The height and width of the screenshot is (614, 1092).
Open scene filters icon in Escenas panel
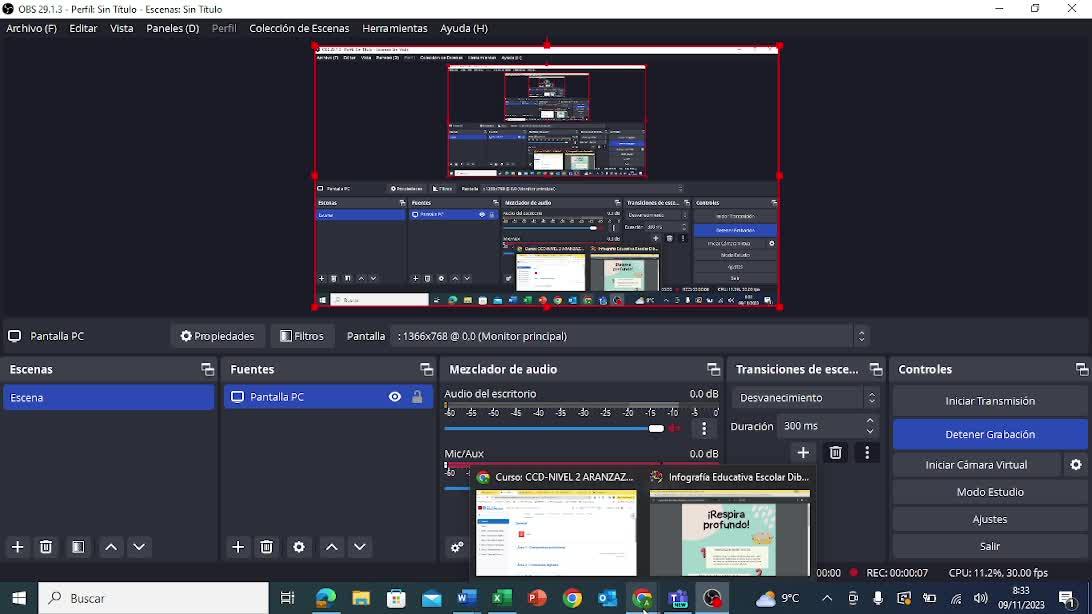pos(78,547)
